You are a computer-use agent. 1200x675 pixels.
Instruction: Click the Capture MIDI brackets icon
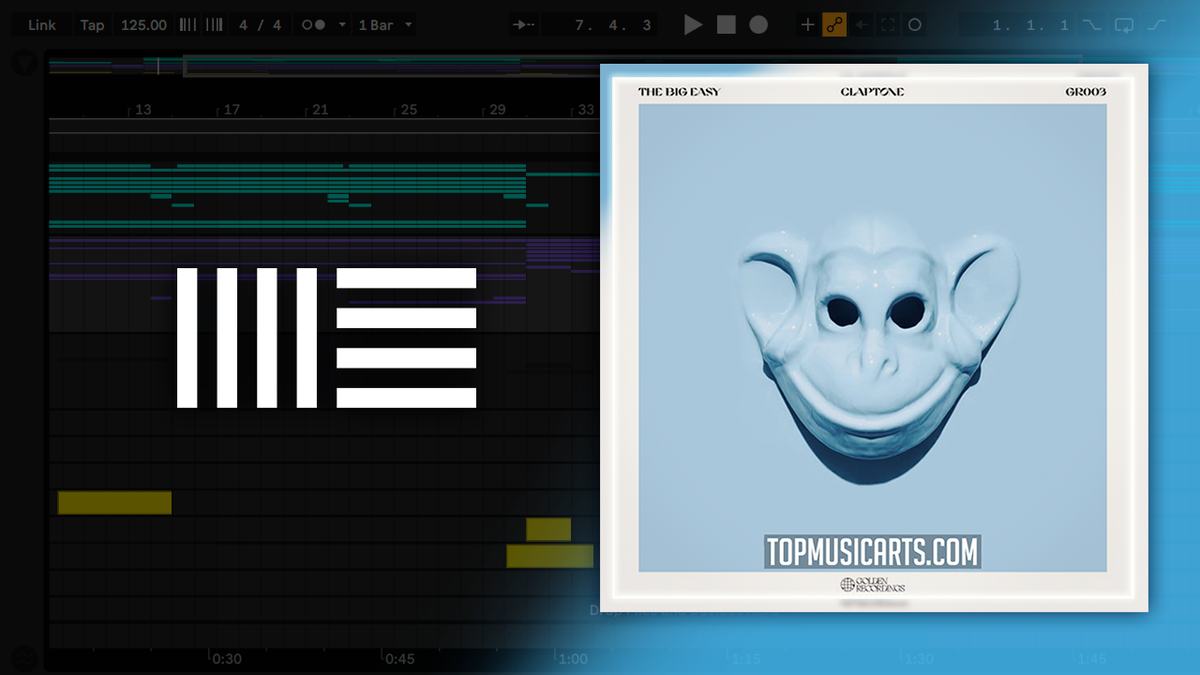tap(888, 24)
